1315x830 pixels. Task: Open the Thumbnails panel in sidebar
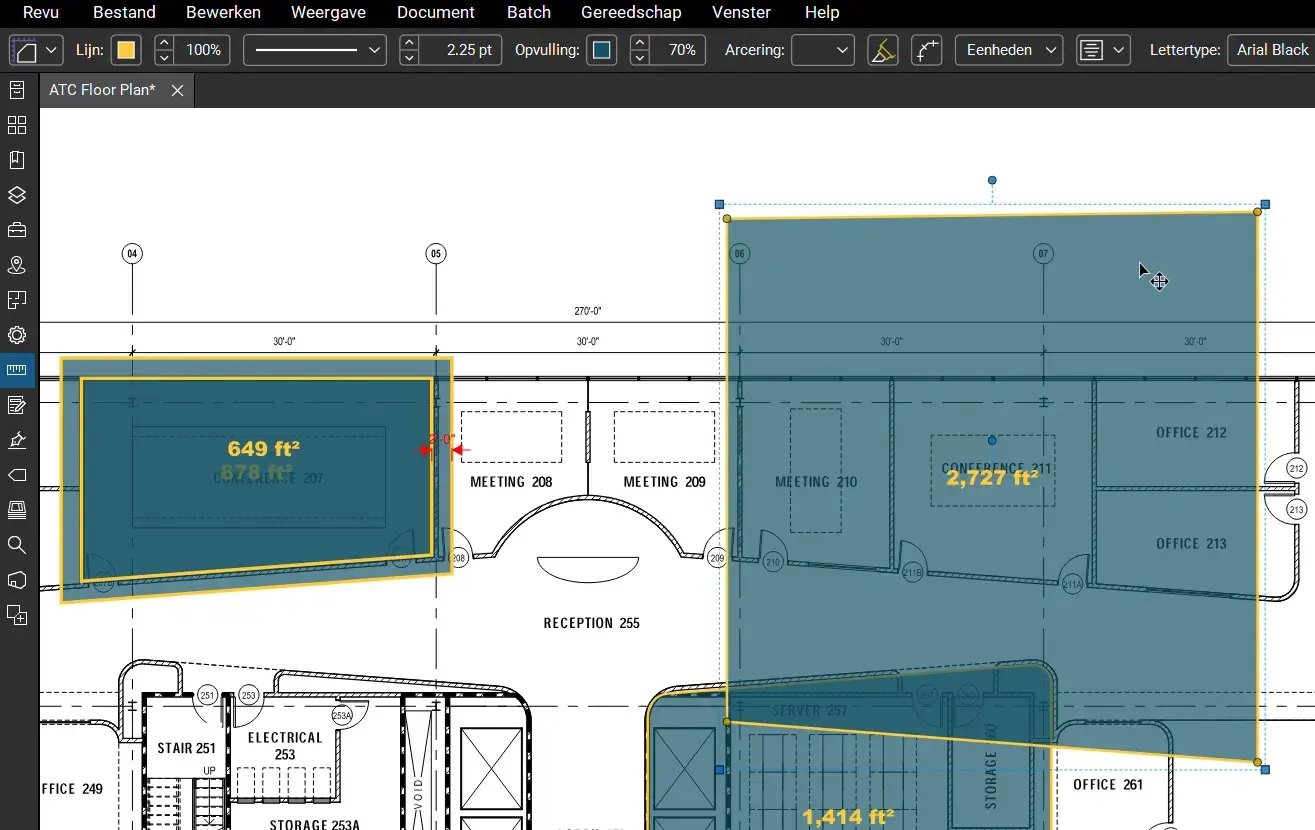click(x=17, y=125)
